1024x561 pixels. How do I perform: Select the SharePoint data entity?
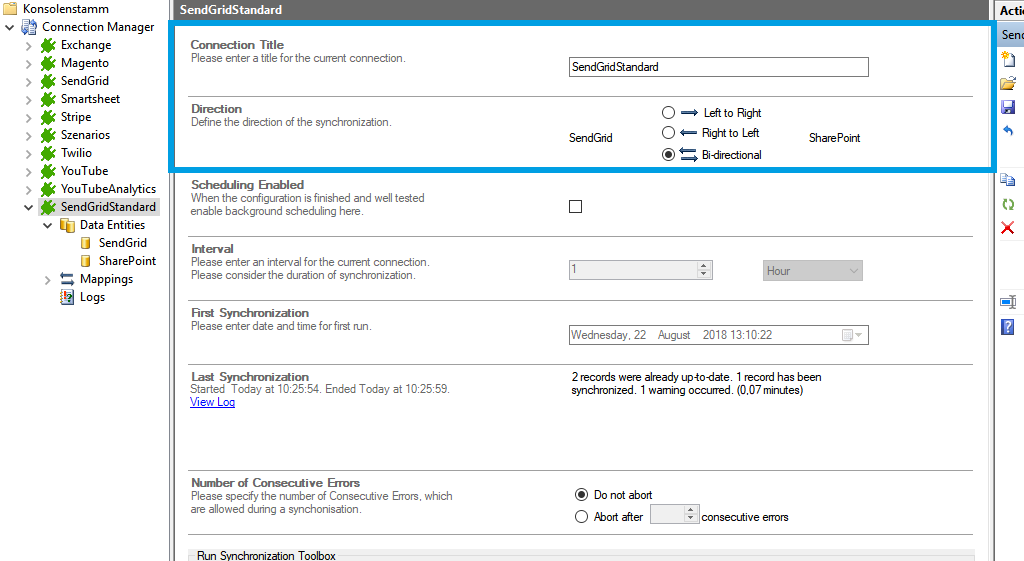coord(127,261)
